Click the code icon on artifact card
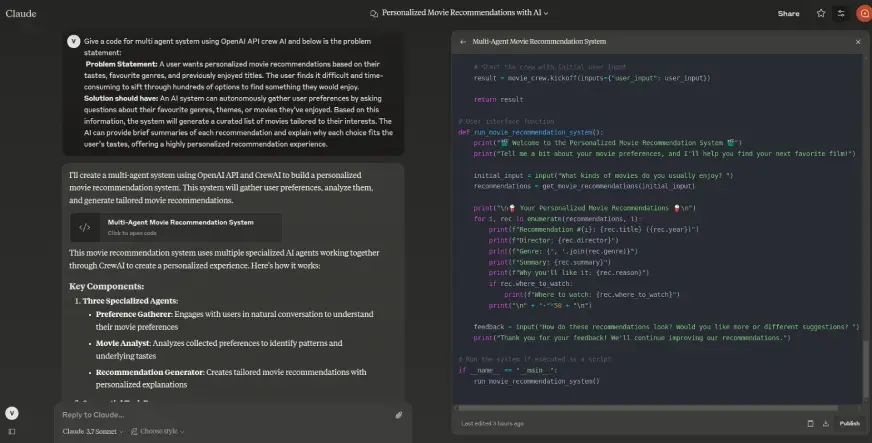The height and width of the screenshot is (443, 872). click(x=85, y=227)
